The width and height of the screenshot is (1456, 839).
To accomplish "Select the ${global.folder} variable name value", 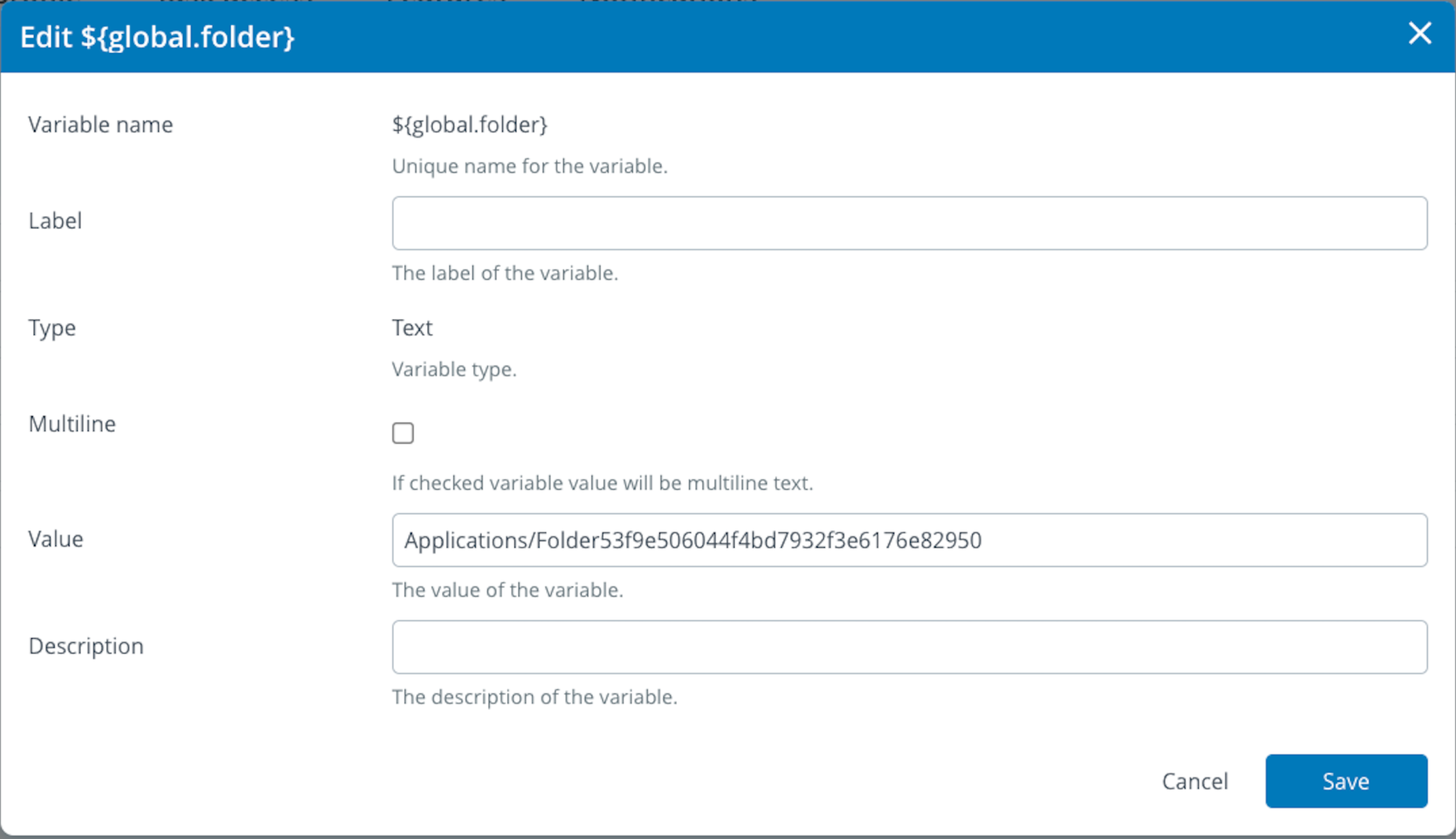I will 469,125.
